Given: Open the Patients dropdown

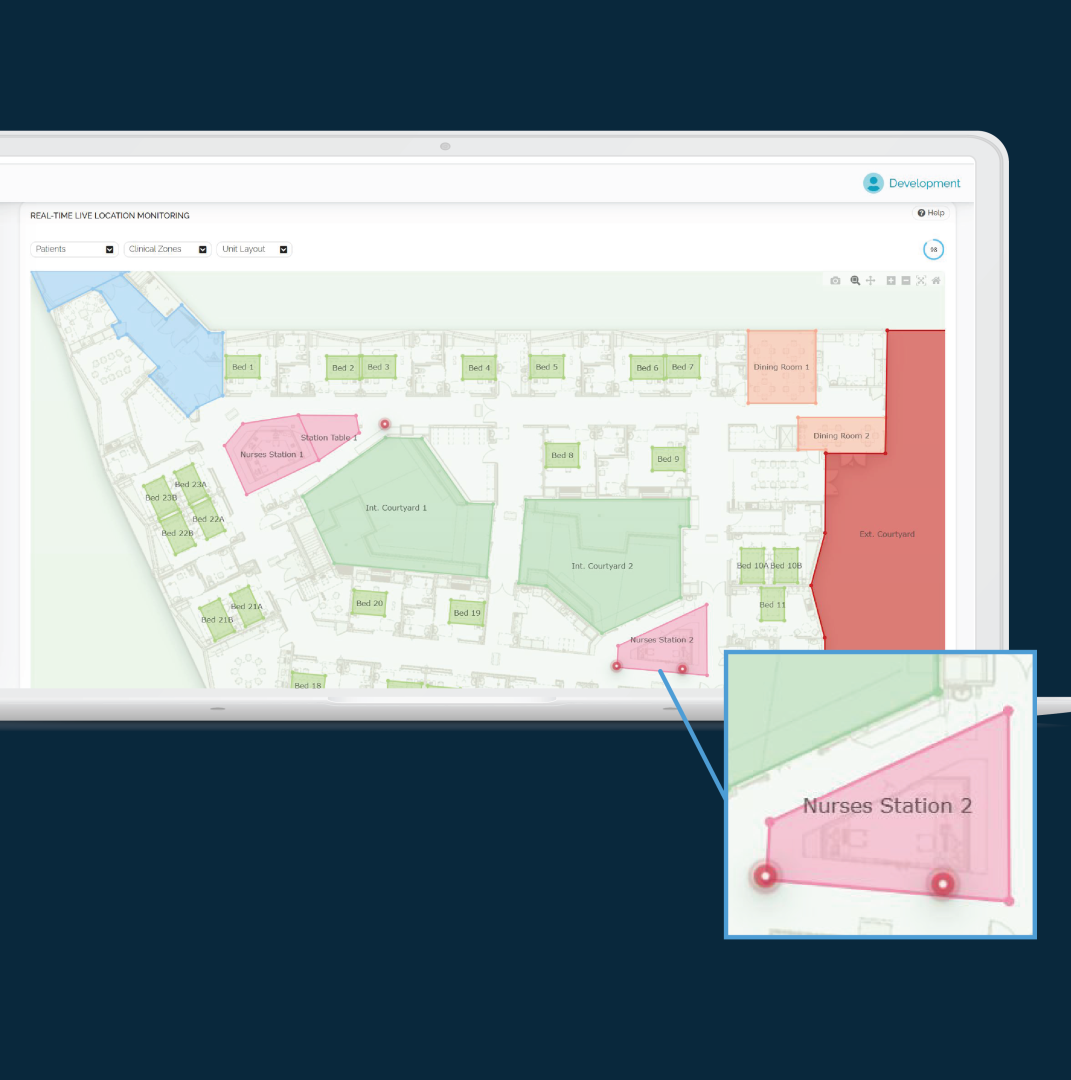Looking at the screenshot, I should [x=74, y=249].
